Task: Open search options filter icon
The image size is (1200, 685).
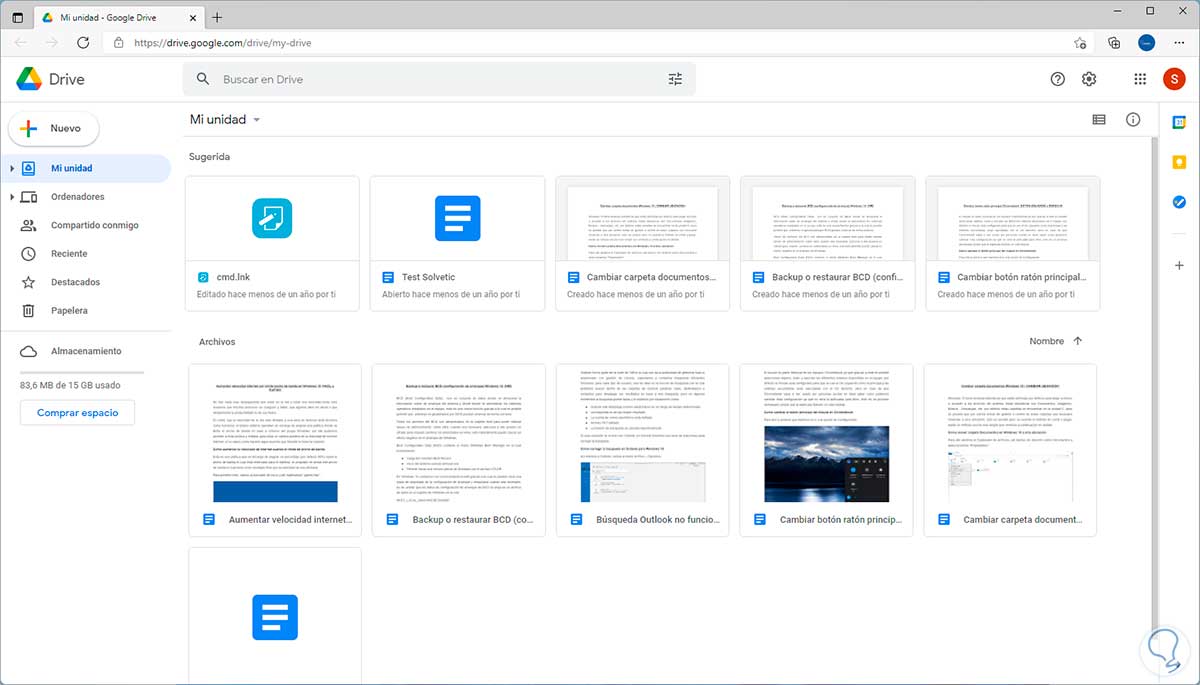Action: [x=675, y=79]
